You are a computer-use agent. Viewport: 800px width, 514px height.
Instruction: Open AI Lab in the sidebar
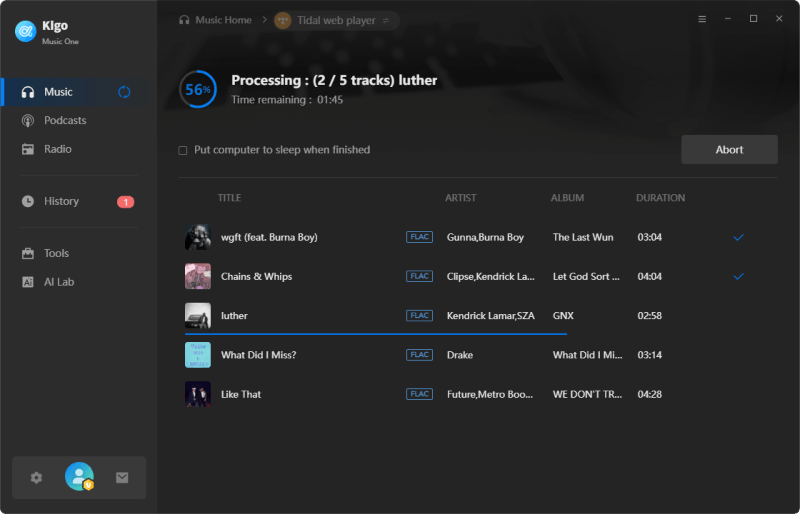[59, 282]
